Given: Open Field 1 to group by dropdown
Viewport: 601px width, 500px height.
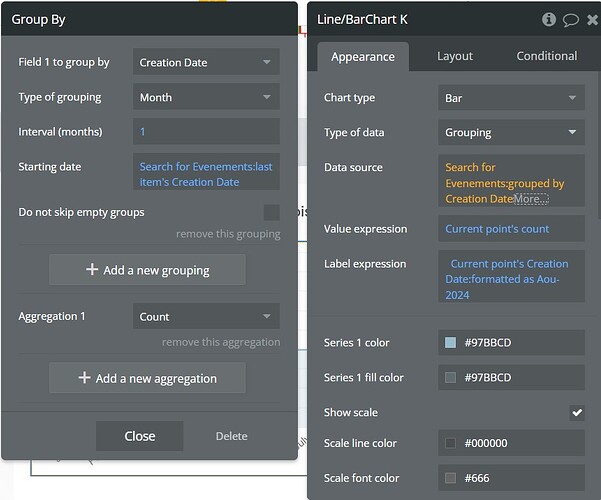Looking at the screenshot, I should point(206,62).
